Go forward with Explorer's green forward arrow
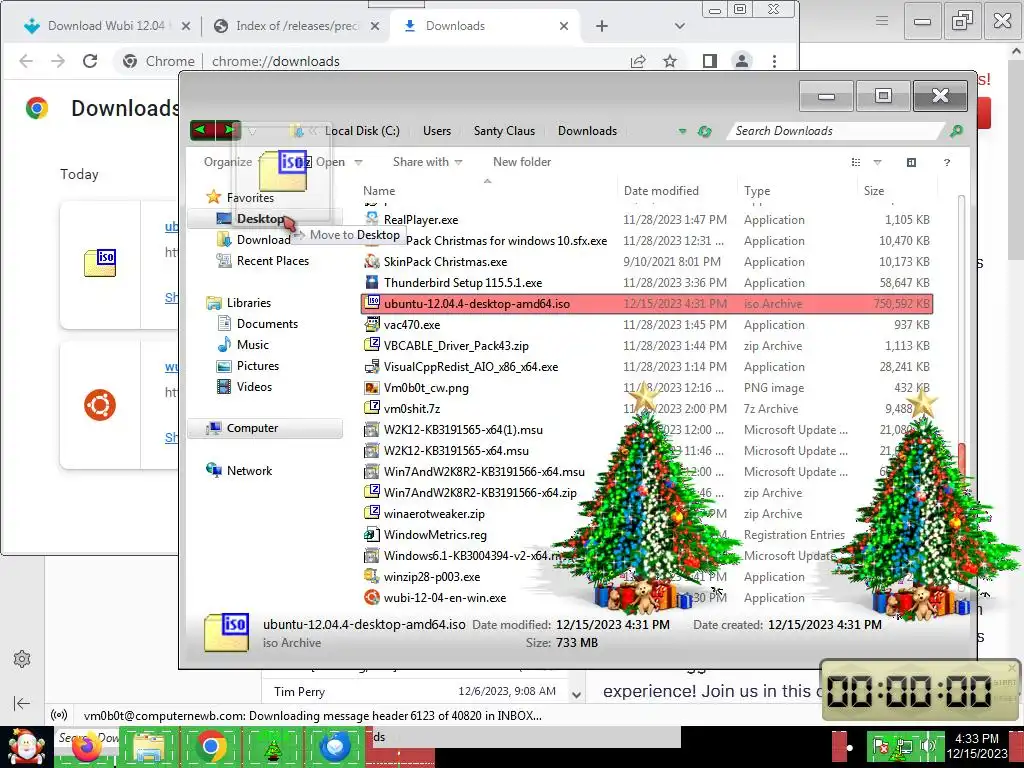 click(228, 130)
